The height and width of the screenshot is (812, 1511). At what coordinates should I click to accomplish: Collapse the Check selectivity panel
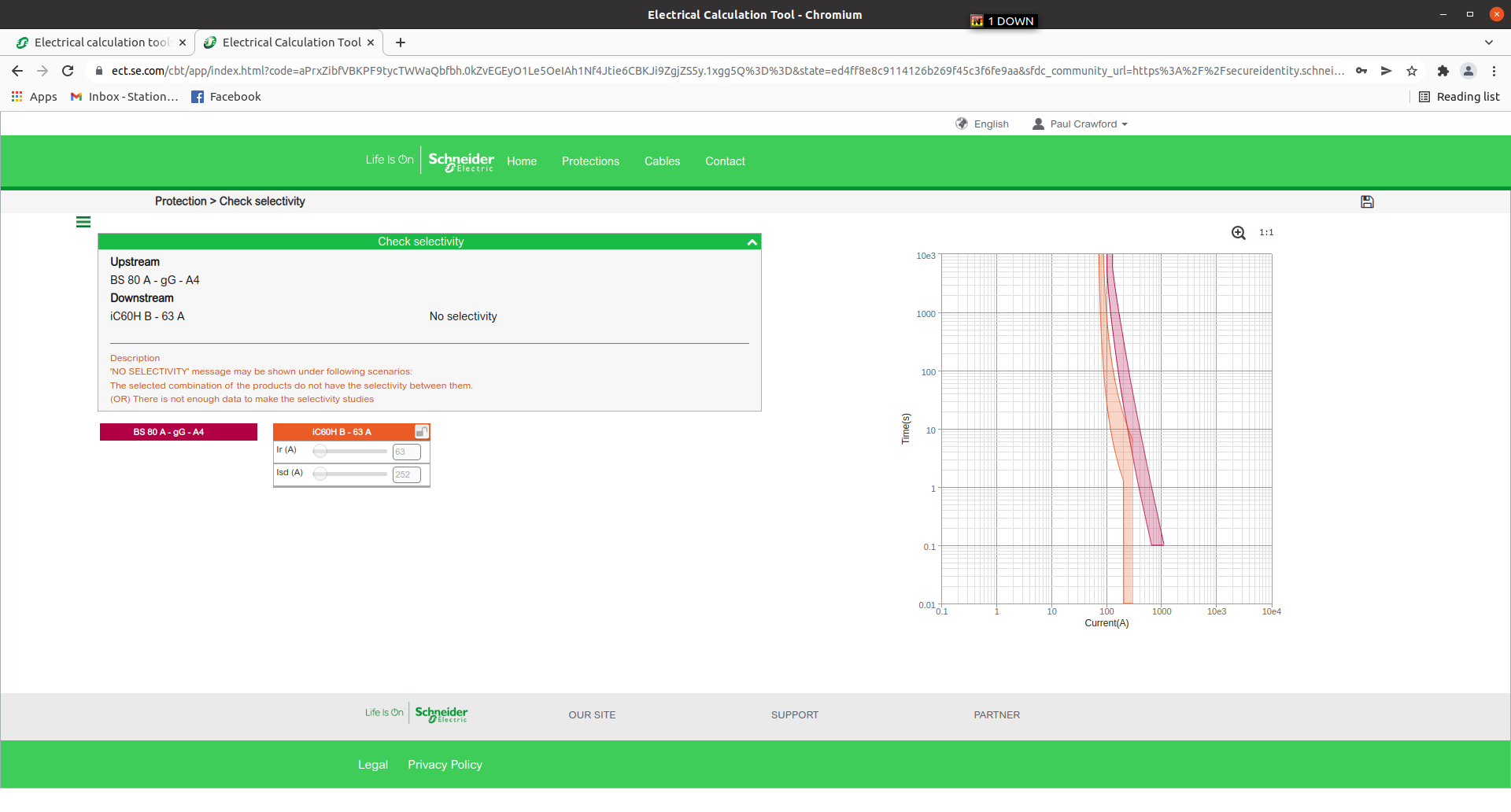pyautogui.click(x=752, y=242)
